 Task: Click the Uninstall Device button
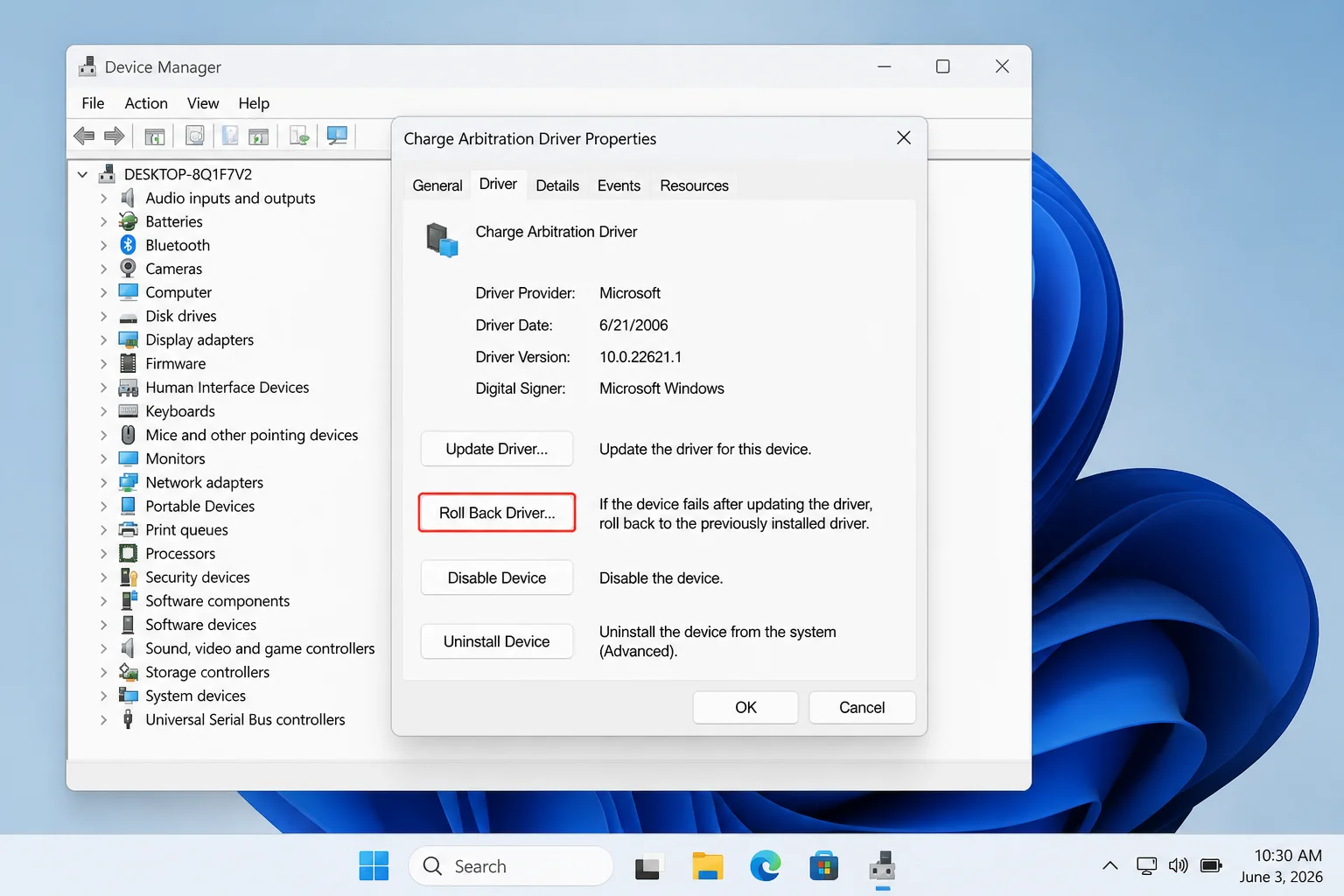click(497, 641)
